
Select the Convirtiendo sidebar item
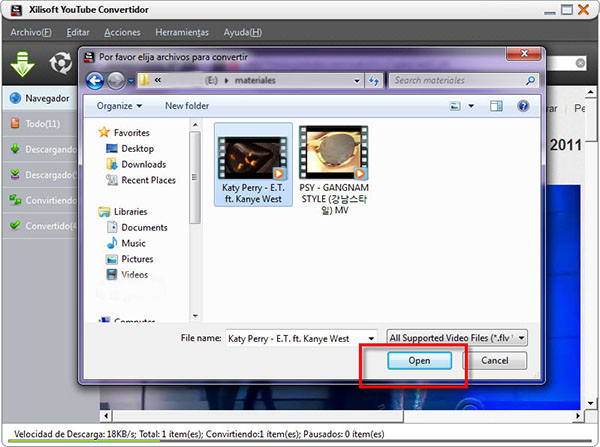(x=40, y=200)
